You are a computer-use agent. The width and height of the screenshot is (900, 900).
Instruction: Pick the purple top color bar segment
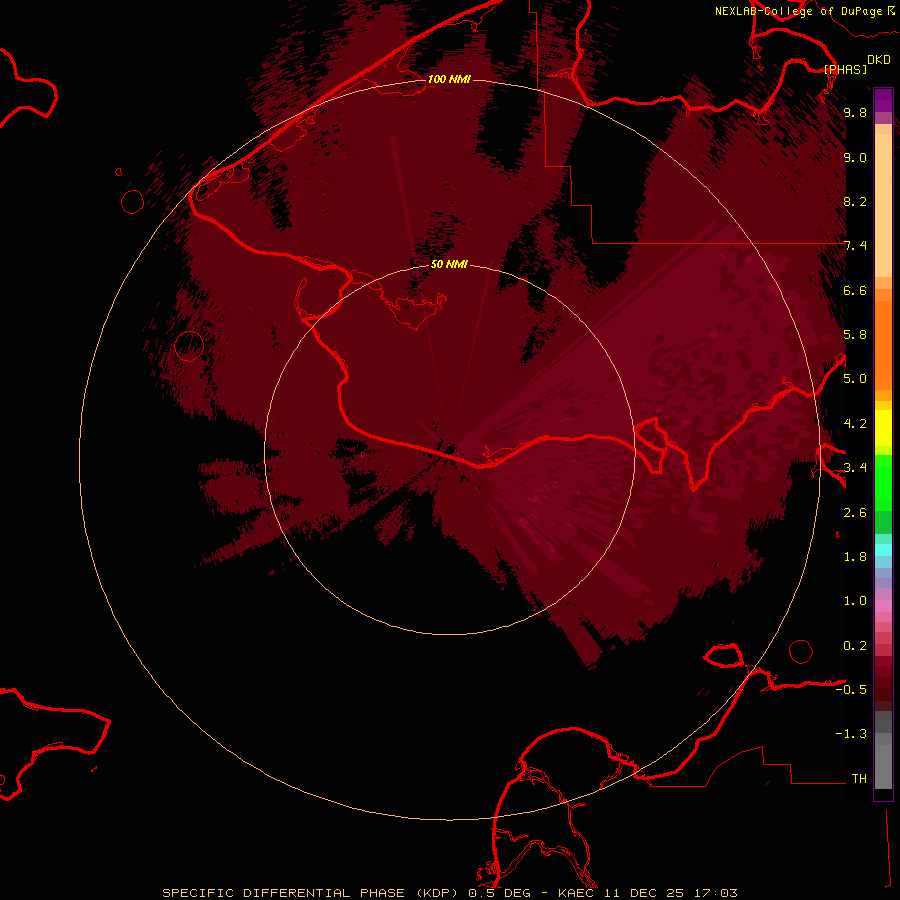(x=883, y=100)
